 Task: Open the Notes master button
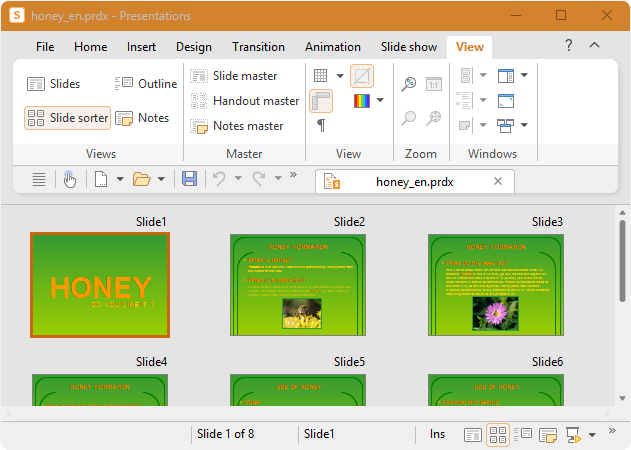(237, 126)
